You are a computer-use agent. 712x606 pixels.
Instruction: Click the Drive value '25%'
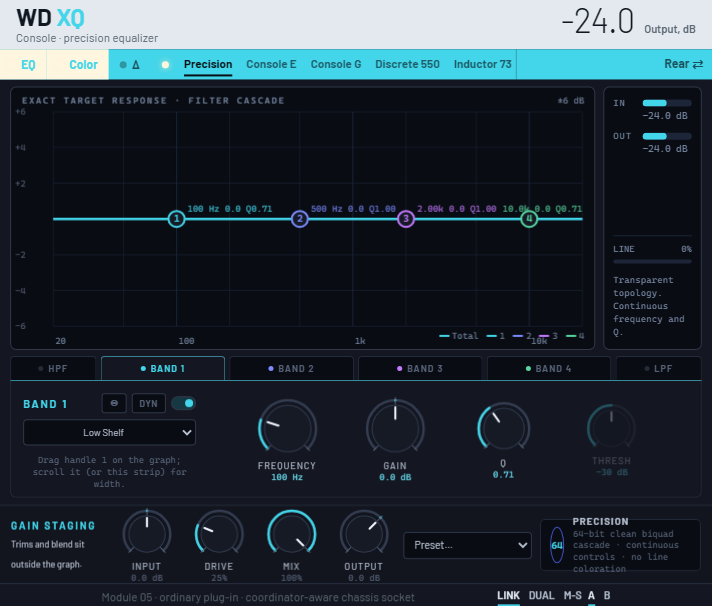click(x=219, y=578)
